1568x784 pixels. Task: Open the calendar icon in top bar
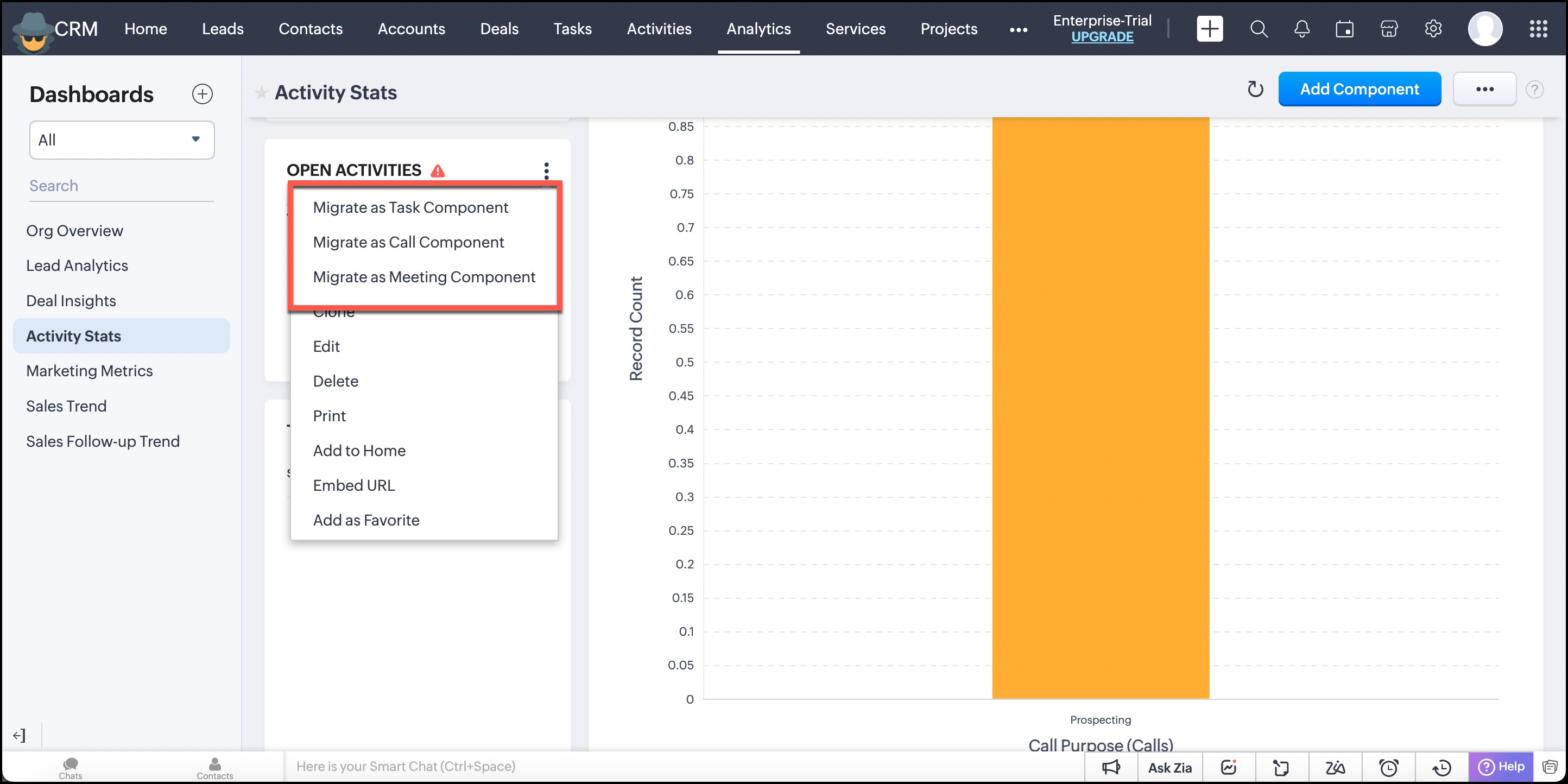[x=1345, y=29]
